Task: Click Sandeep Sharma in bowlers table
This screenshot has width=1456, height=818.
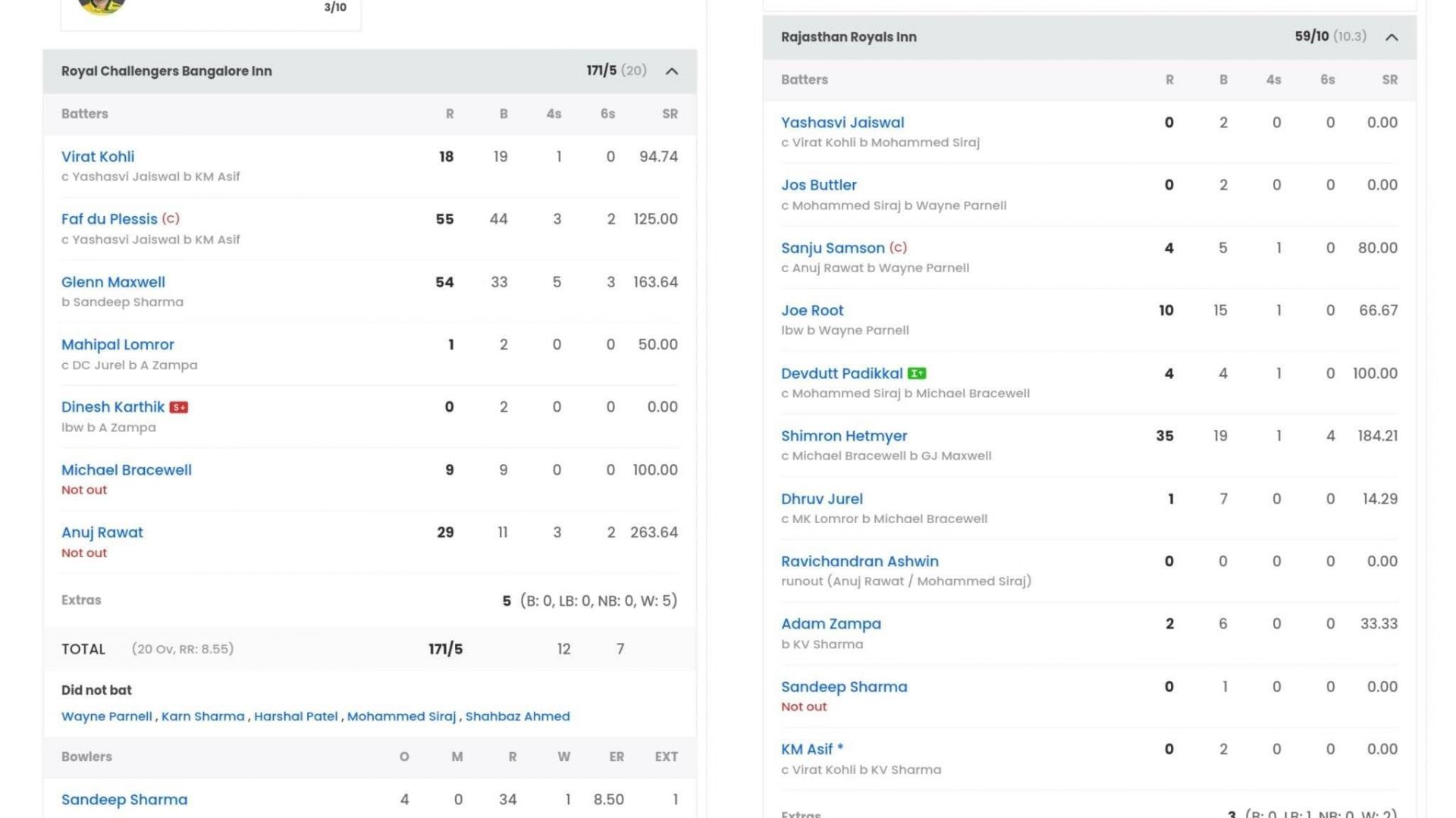Action: point(124,800)
